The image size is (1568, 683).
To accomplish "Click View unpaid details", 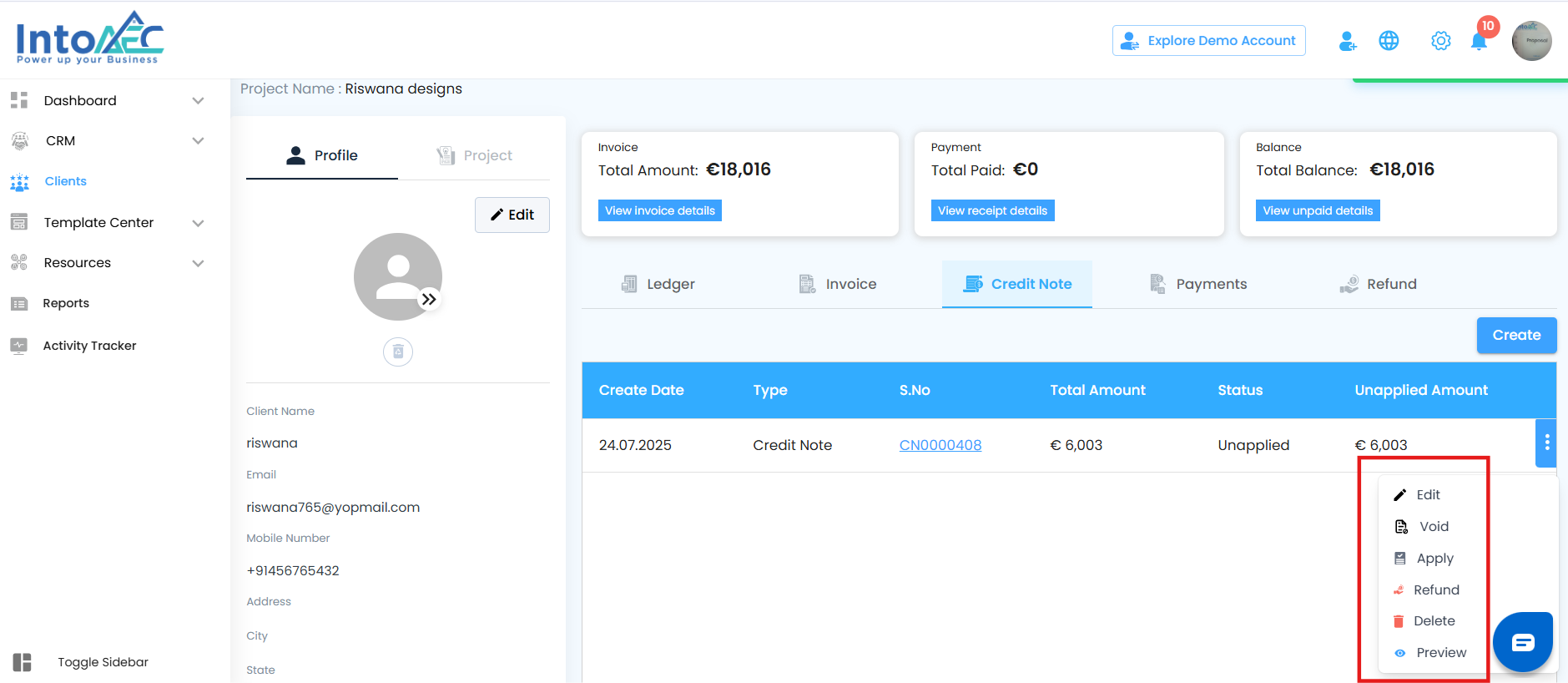I will [1318, 211].
